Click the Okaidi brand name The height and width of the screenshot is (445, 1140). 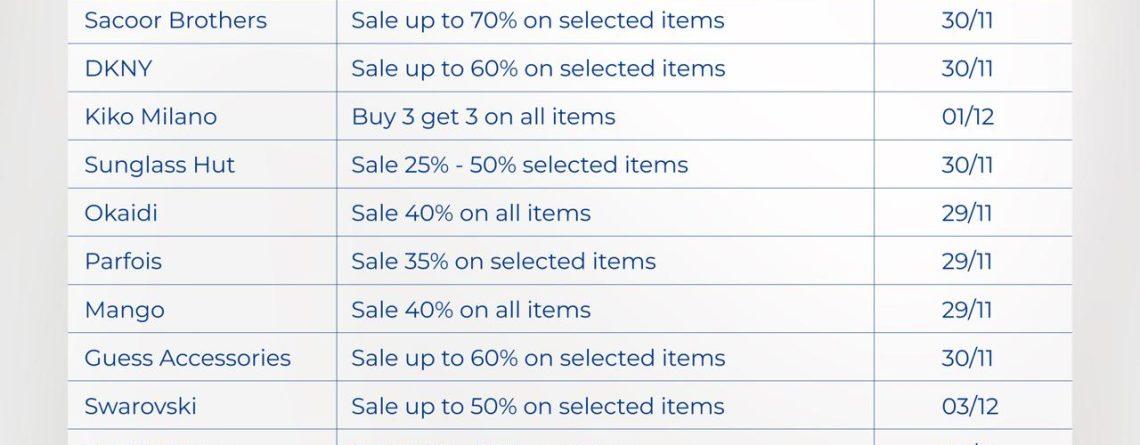121,213
